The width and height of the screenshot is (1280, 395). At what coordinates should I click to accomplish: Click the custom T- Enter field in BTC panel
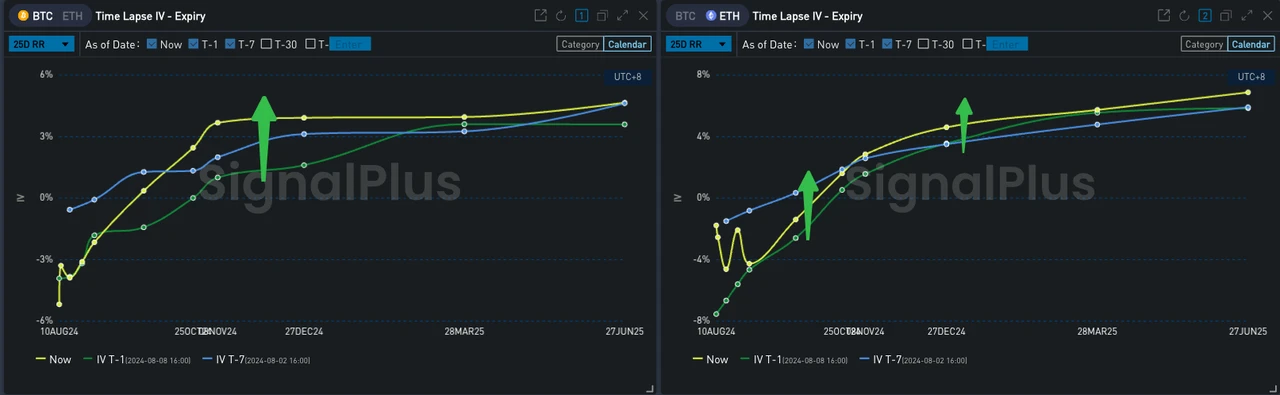tap(350, 44)
